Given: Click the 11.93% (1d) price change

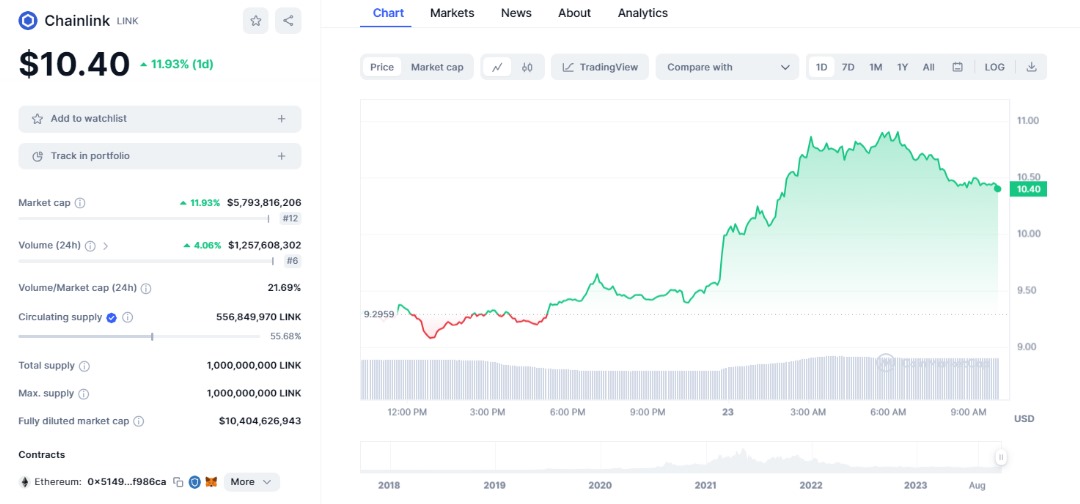Looking at the screenshot, I should pyautogui.click(x=177, y=65).
